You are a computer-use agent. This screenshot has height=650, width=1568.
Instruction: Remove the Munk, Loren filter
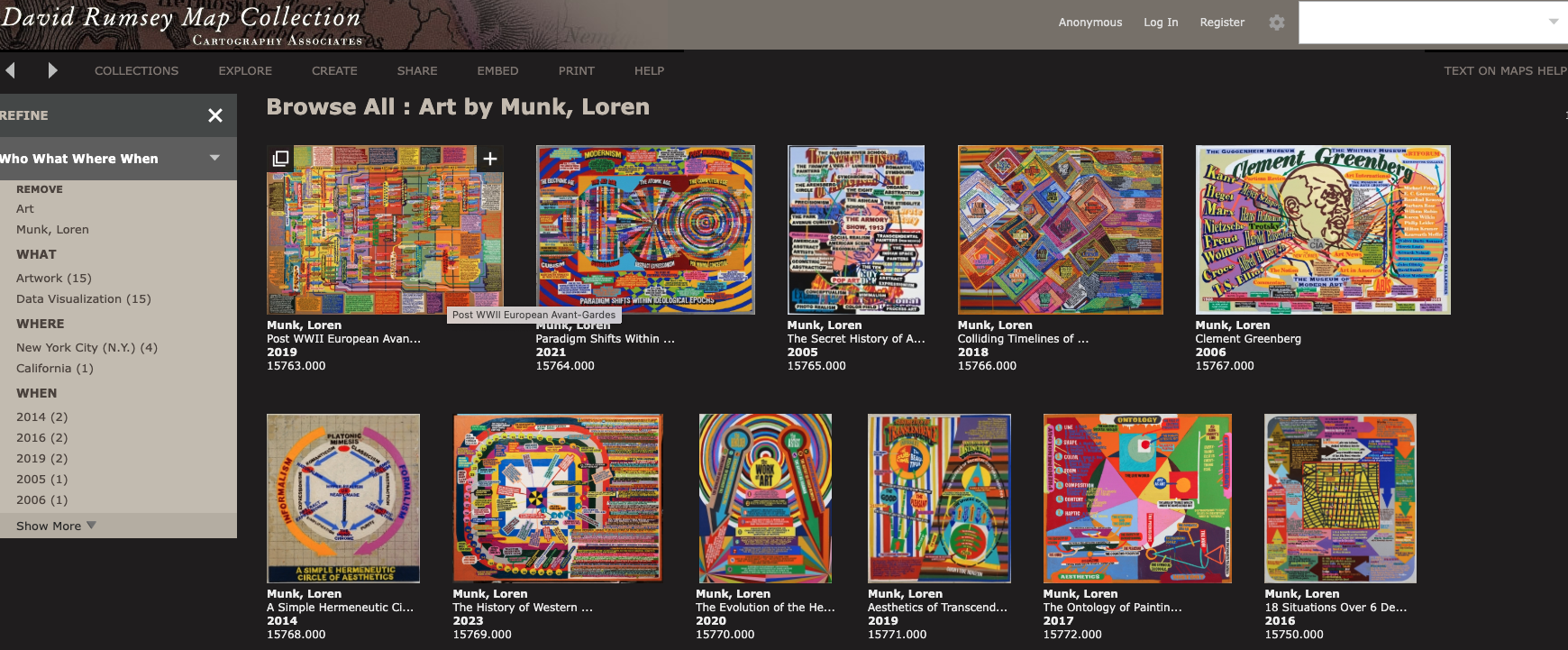[52, 229]
